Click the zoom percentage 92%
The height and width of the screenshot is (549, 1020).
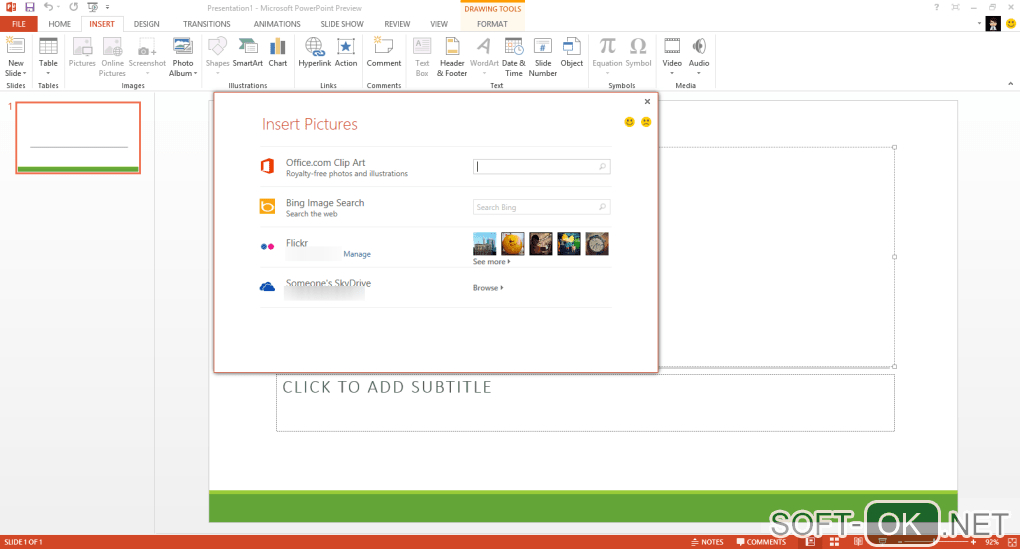tap(991, 542)
